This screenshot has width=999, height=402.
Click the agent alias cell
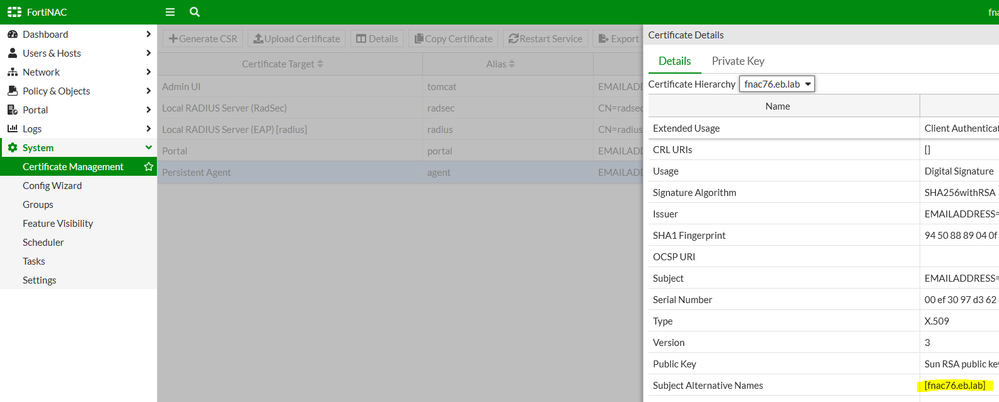(x=508, y=173)
